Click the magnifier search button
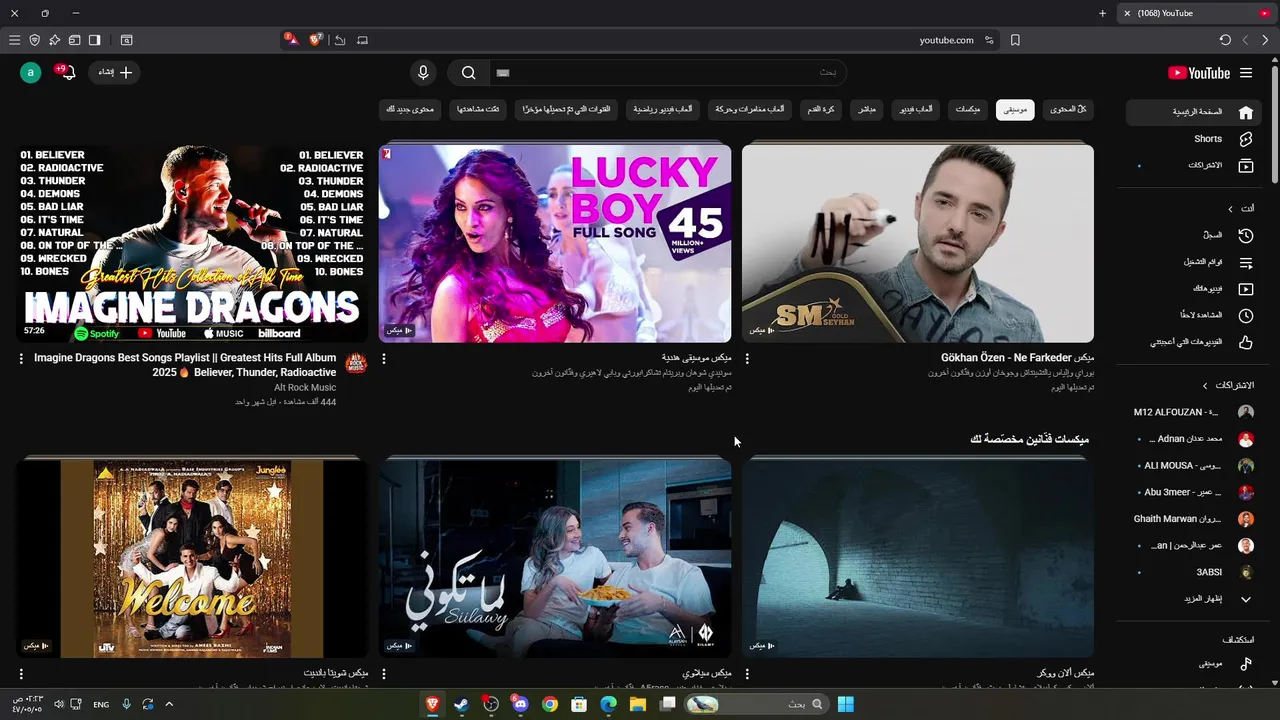 coord(468,73)
